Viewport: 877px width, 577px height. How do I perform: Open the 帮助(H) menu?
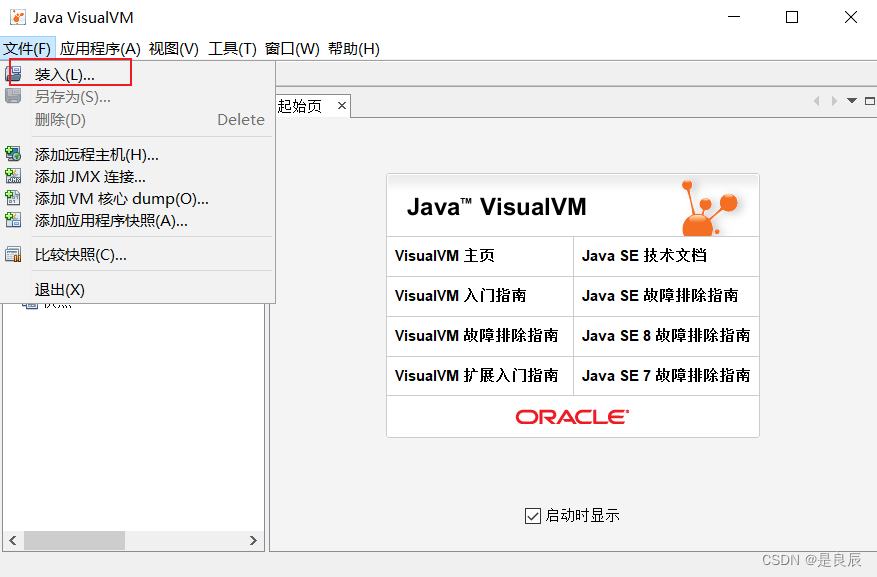(354, 49)
